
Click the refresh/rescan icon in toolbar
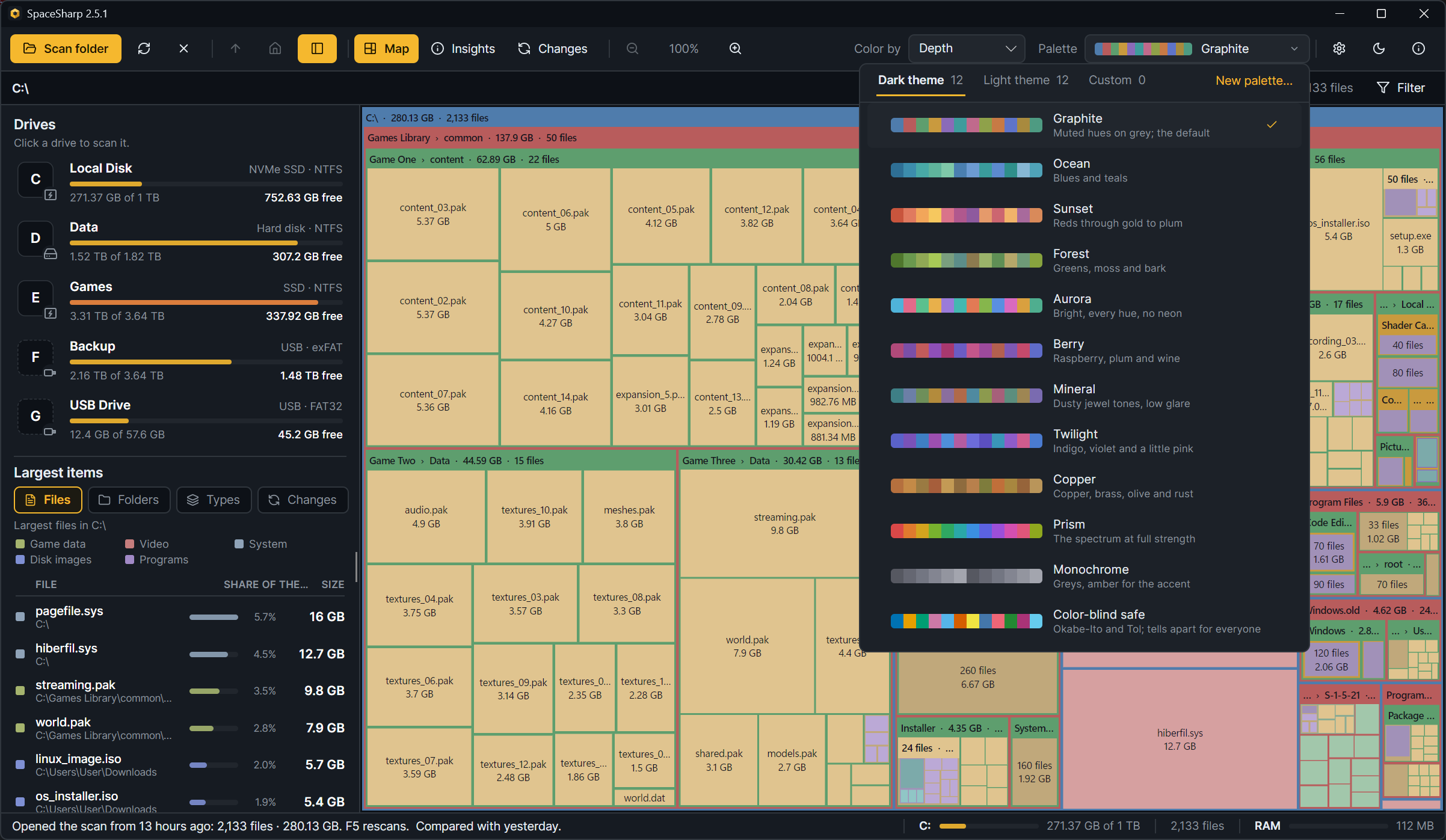pos(144,49)
